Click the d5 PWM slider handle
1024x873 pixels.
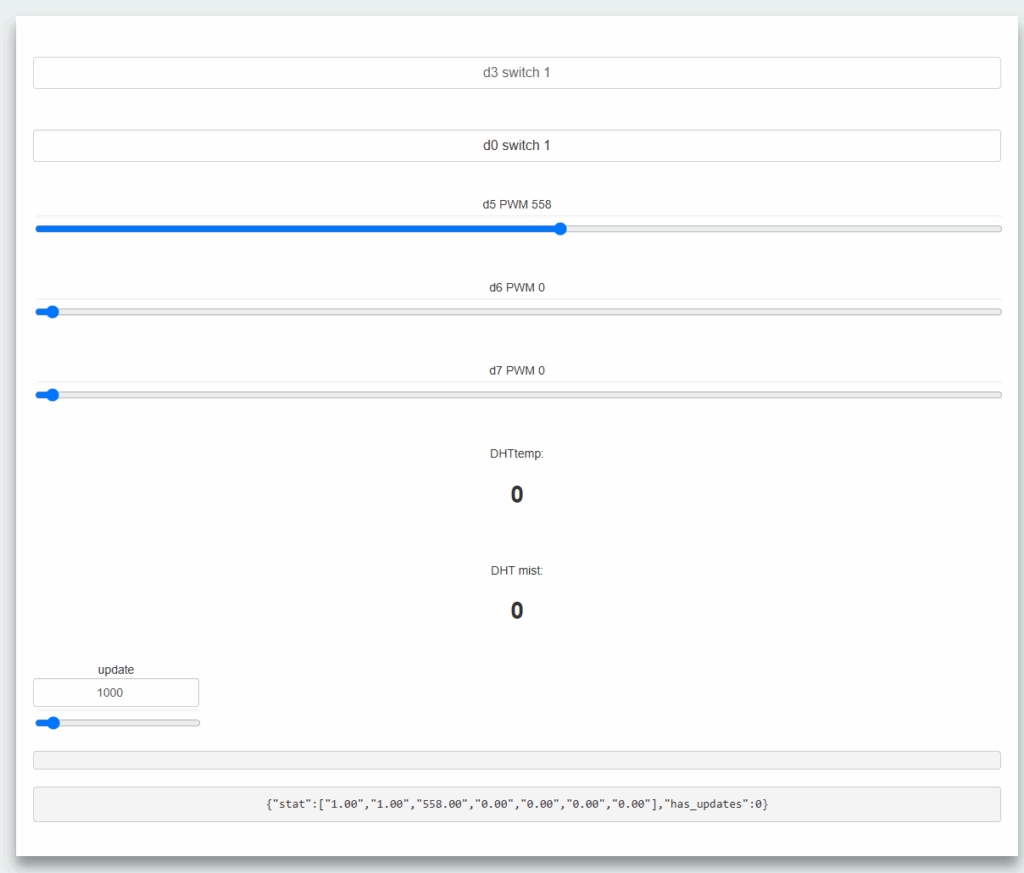[x=560, y=229]
